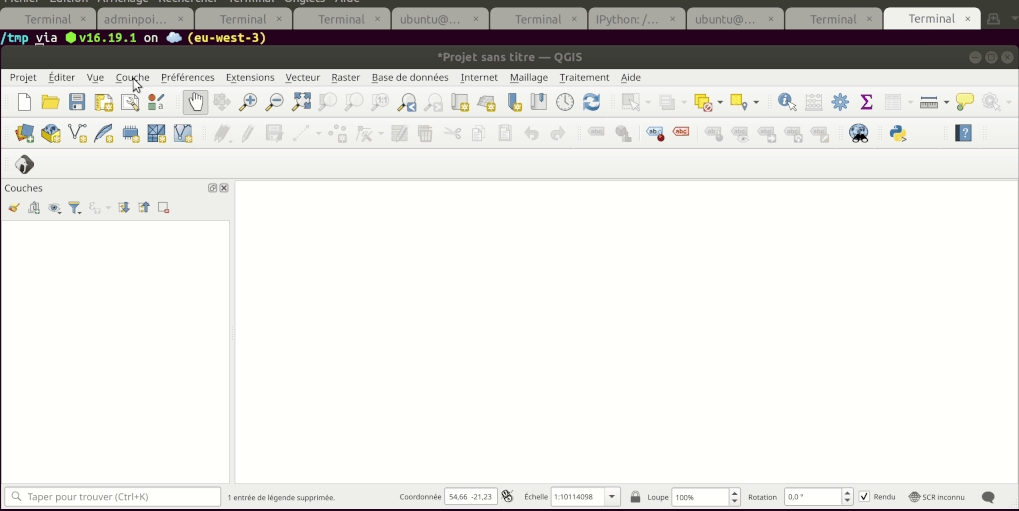Screen dimensions: 1019x511
Task: Open the help contents book icon
Action: tap(964, 133)
